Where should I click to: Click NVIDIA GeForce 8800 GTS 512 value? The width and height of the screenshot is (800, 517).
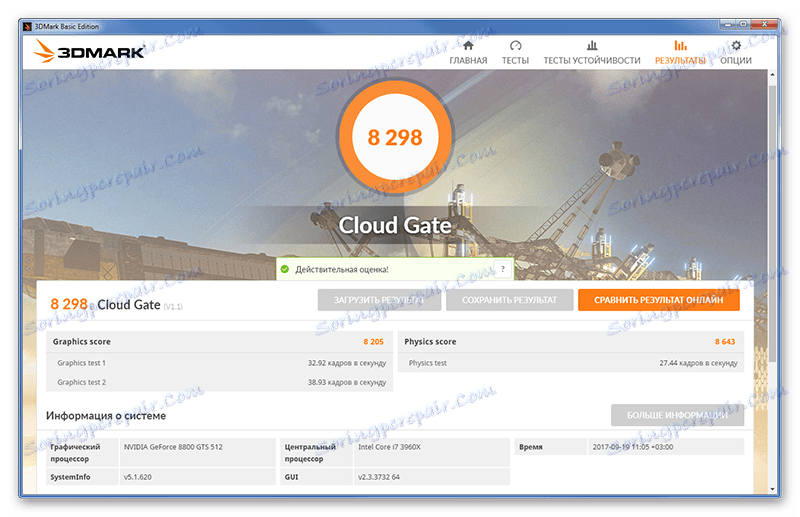click(x=173, y=447)
